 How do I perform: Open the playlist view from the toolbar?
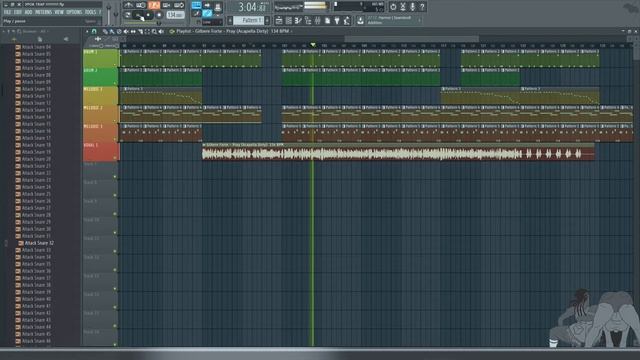point(279,20)
